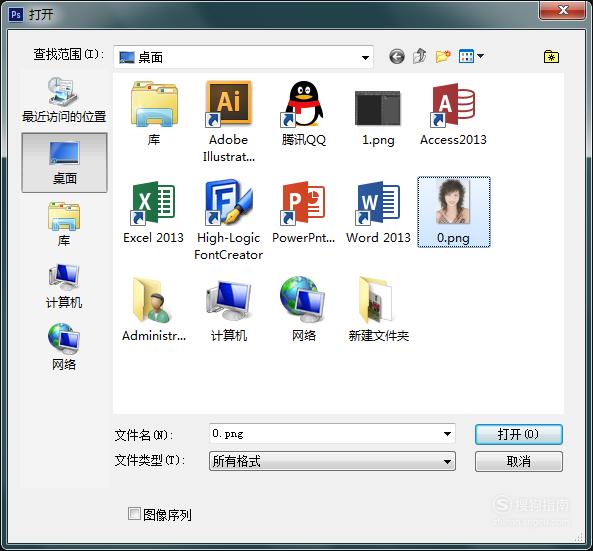
Task: Select the Word 2013 shortcut
Action: 378,212
